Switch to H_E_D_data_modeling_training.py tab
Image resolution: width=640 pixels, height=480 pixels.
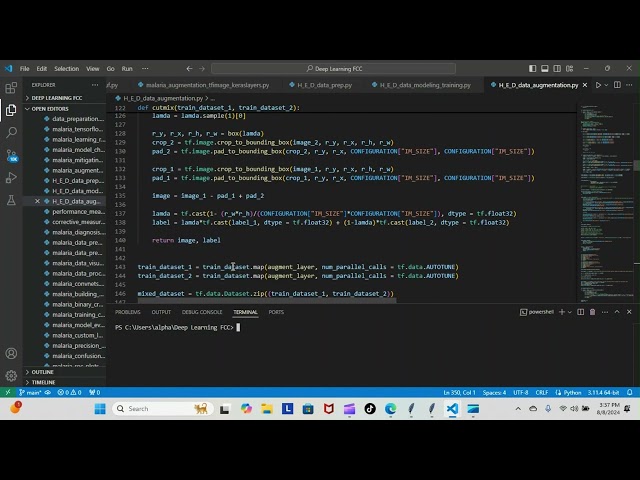(x=421, y=85)
